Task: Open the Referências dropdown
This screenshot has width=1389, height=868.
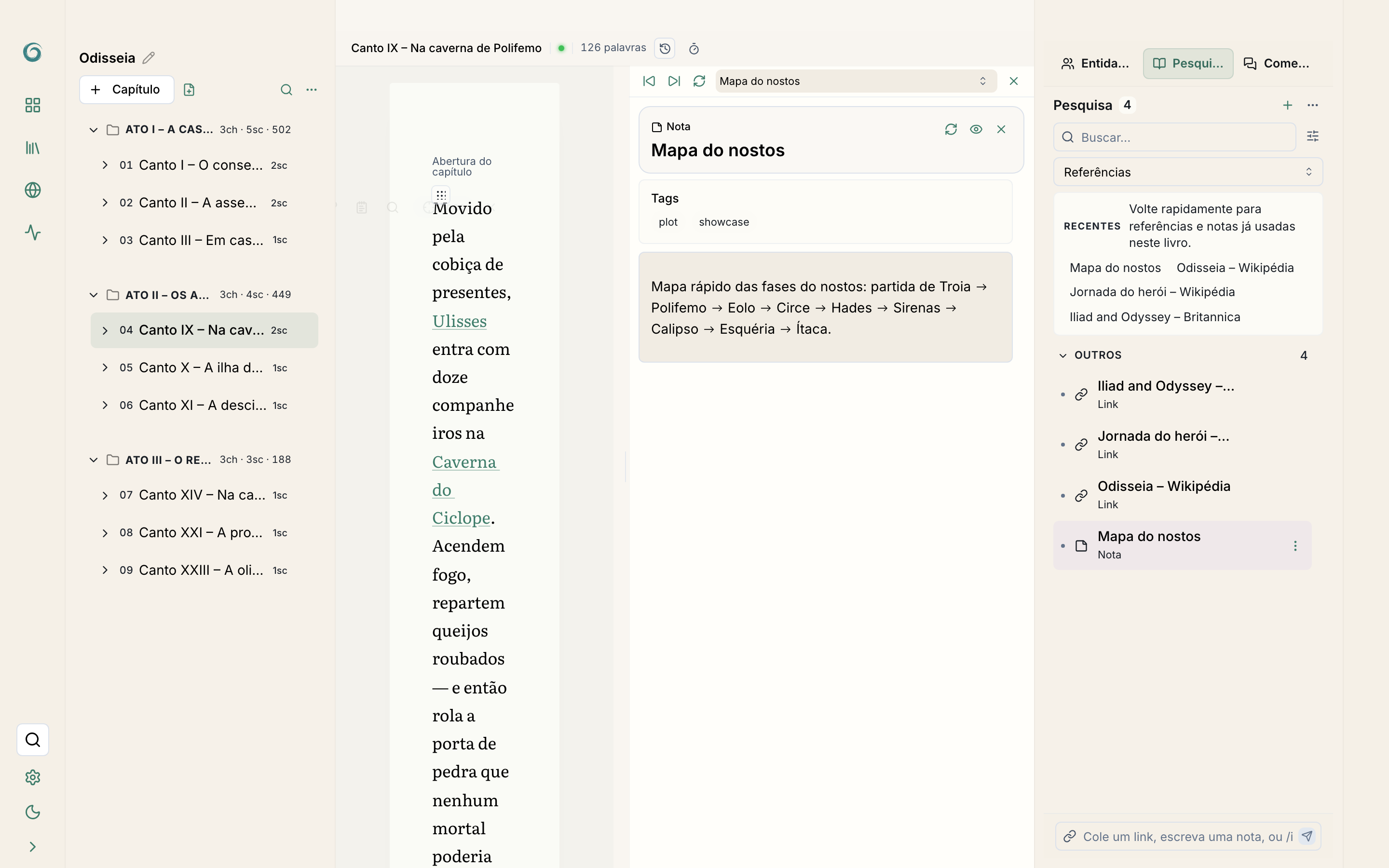Action: pos(1187,172)
